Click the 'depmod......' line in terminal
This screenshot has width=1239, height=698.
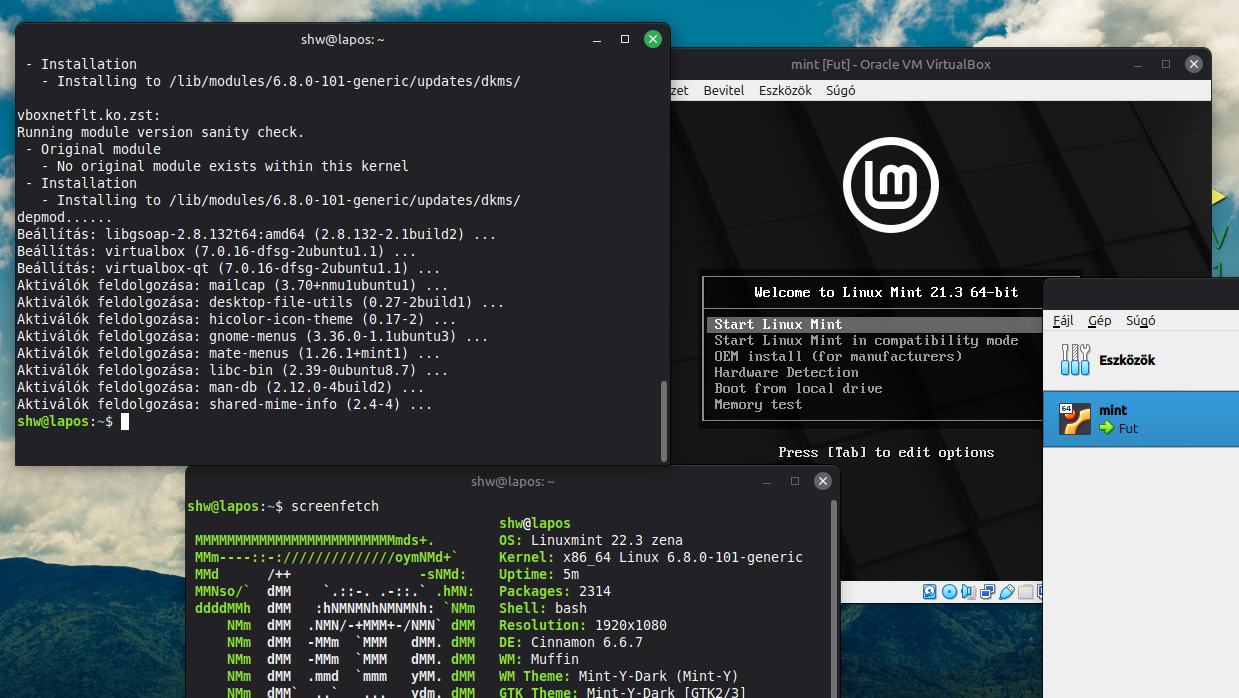coord(65,217)
